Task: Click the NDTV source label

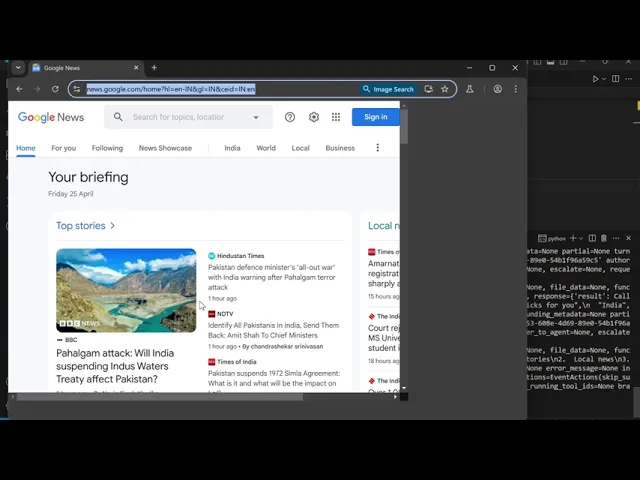Action: (x=225, y=314)
